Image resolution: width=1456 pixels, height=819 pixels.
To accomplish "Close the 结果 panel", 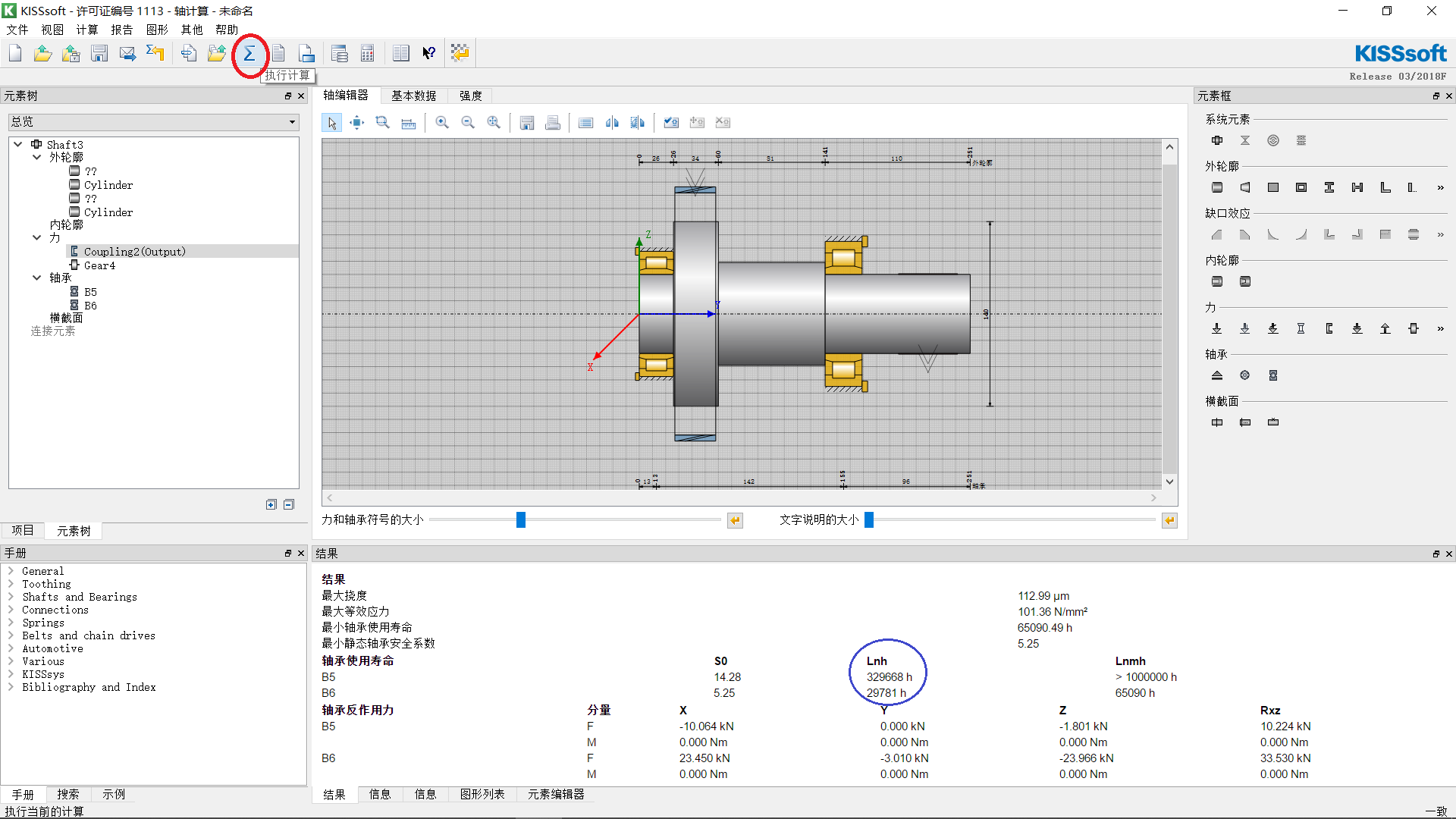I will point(1449,554).
